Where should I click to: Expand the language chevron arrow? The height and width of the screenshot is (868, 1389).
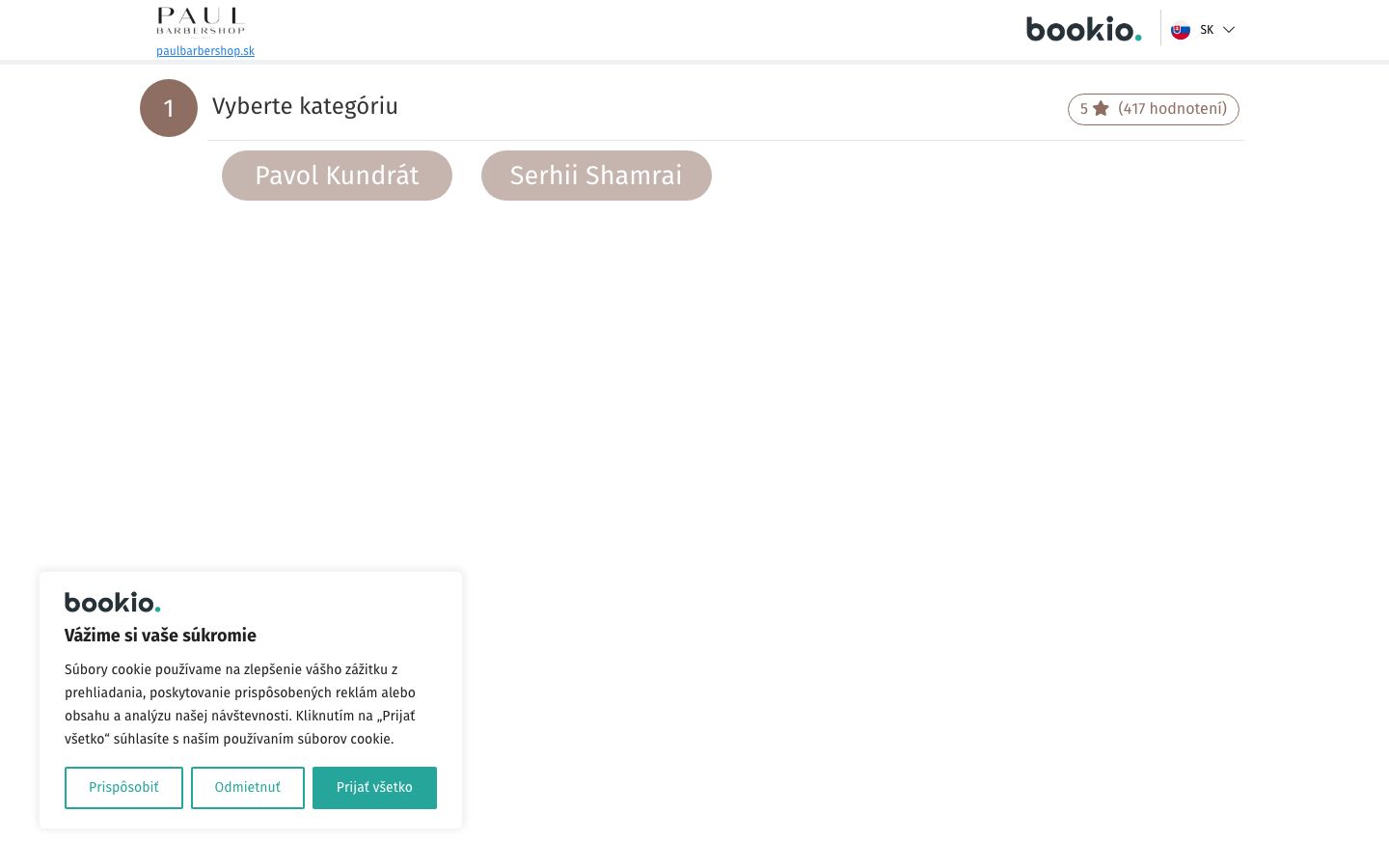1229,30
